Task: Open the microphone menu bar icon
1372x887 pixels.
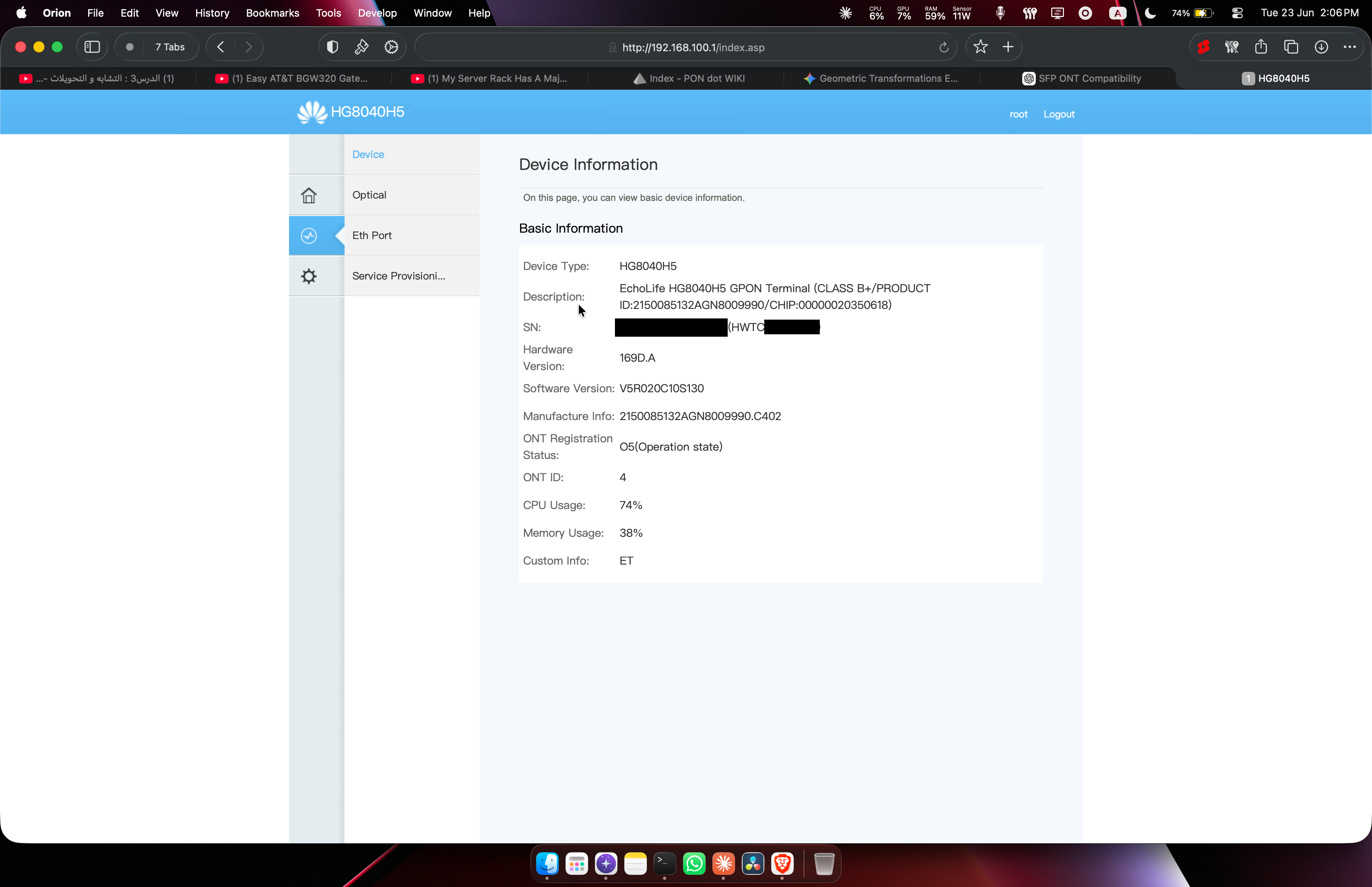Action: (1000, 13)
